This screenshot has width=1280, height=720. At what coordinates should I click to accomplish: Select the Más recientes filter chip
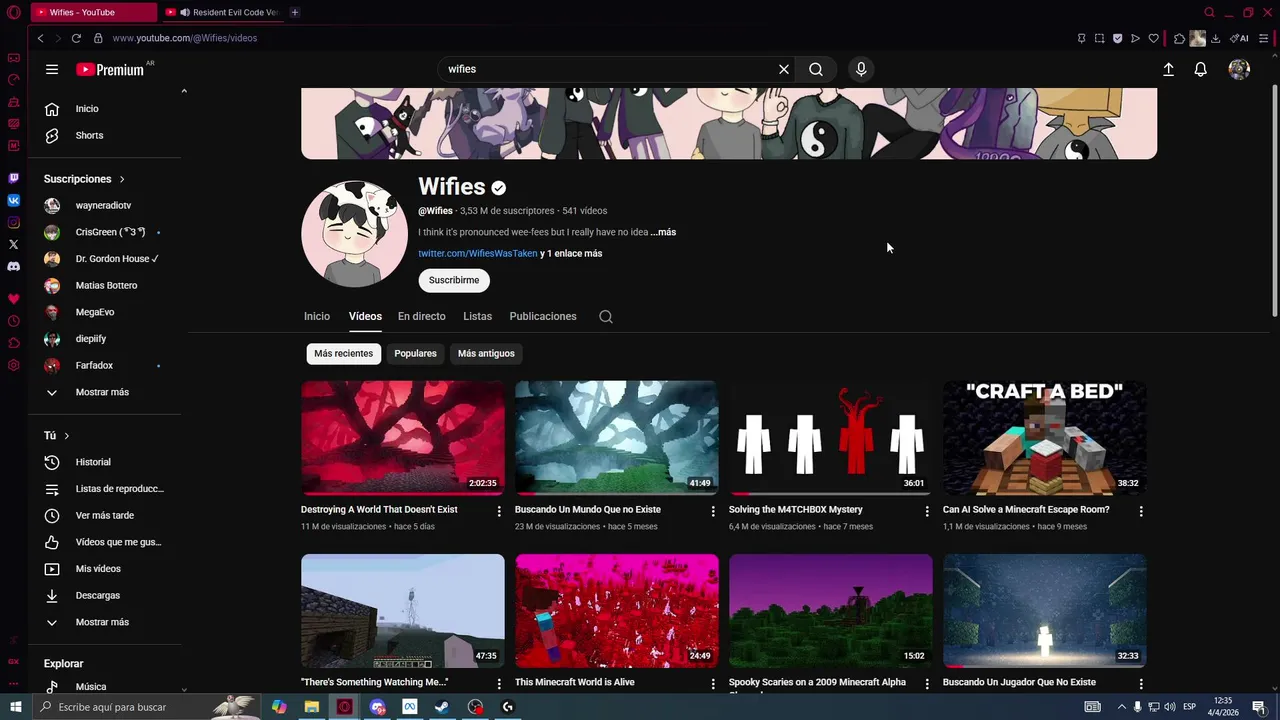point(344,353)
